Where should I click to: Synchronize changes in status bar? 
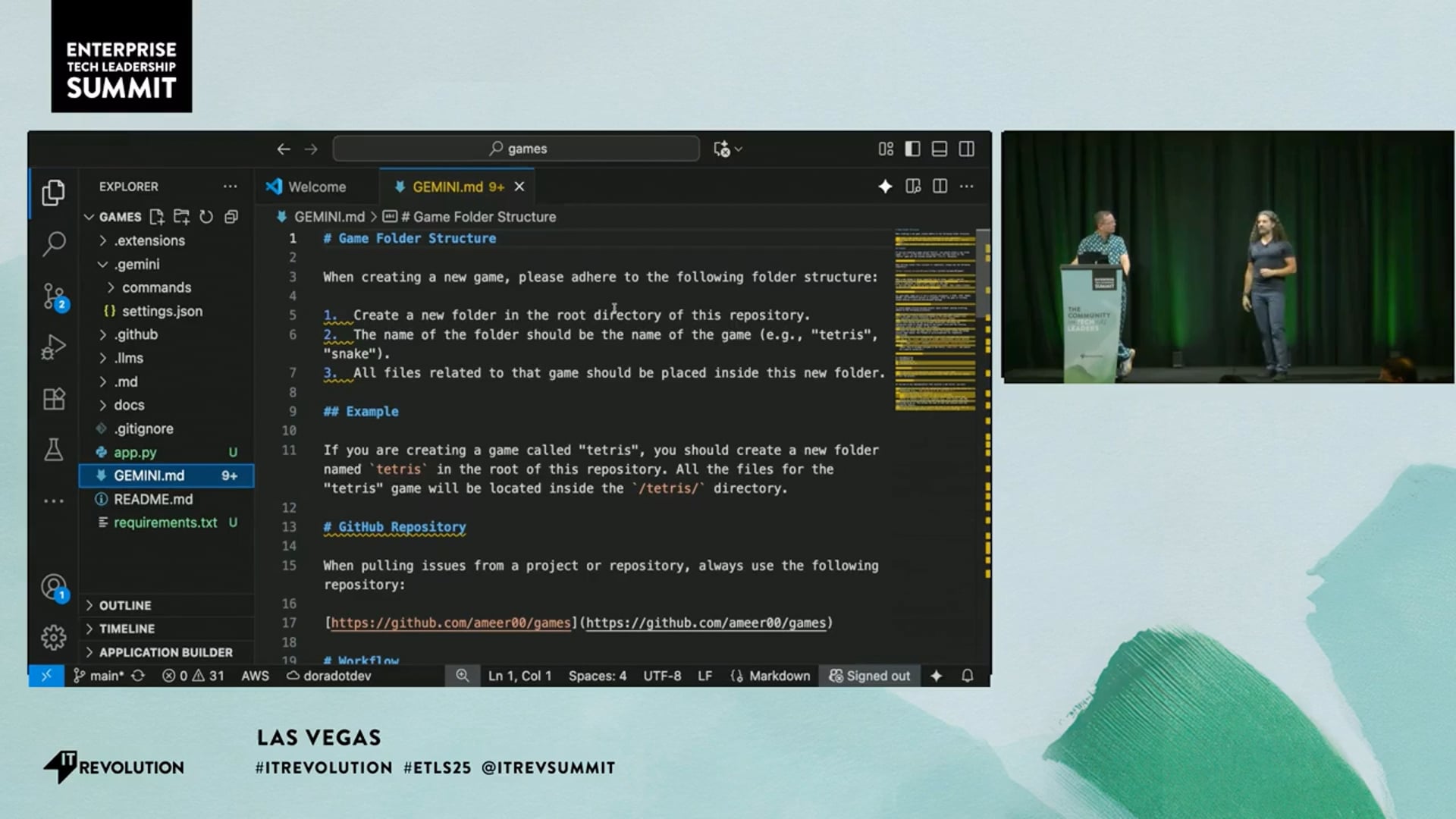click(x=138, y=676)
